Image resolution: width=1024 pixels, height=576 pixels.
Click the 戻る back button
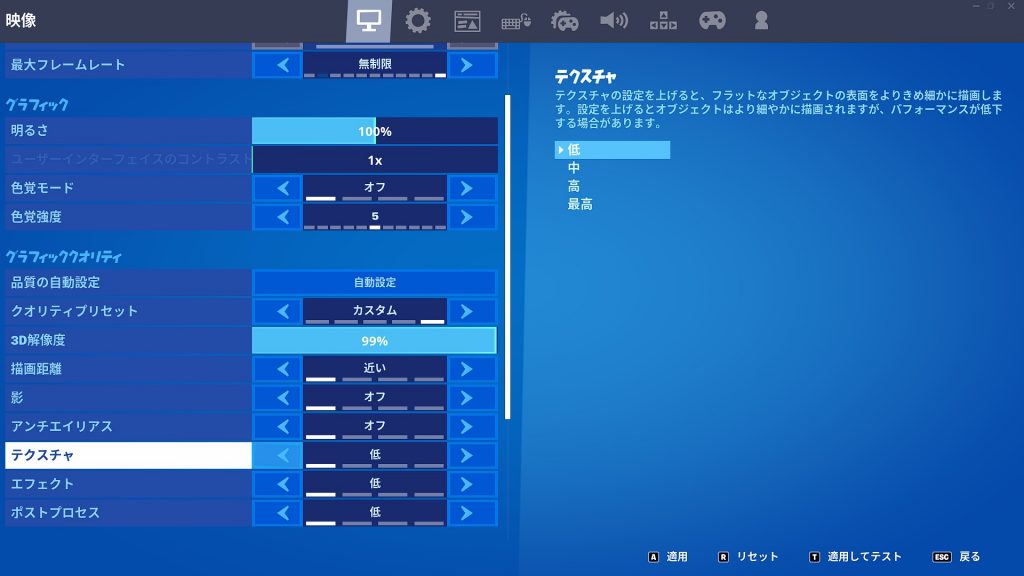pos(957,556)
